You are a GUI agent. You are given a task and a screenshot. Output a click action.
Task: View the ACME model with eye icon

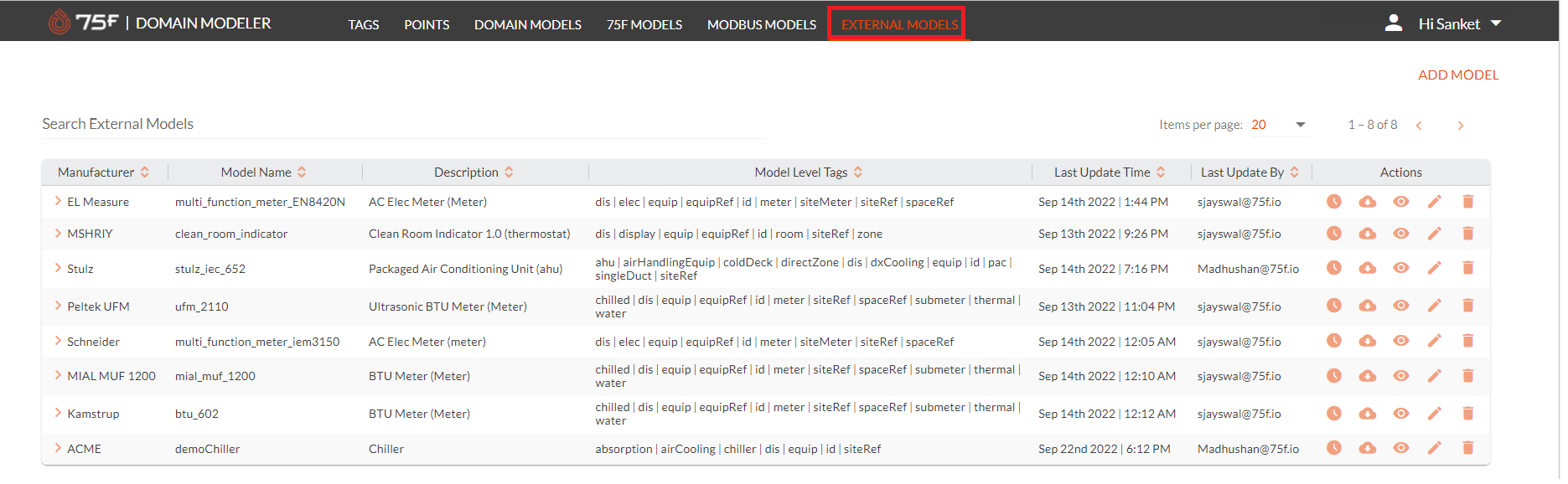pyautogui.click(x=1401, y=448)
